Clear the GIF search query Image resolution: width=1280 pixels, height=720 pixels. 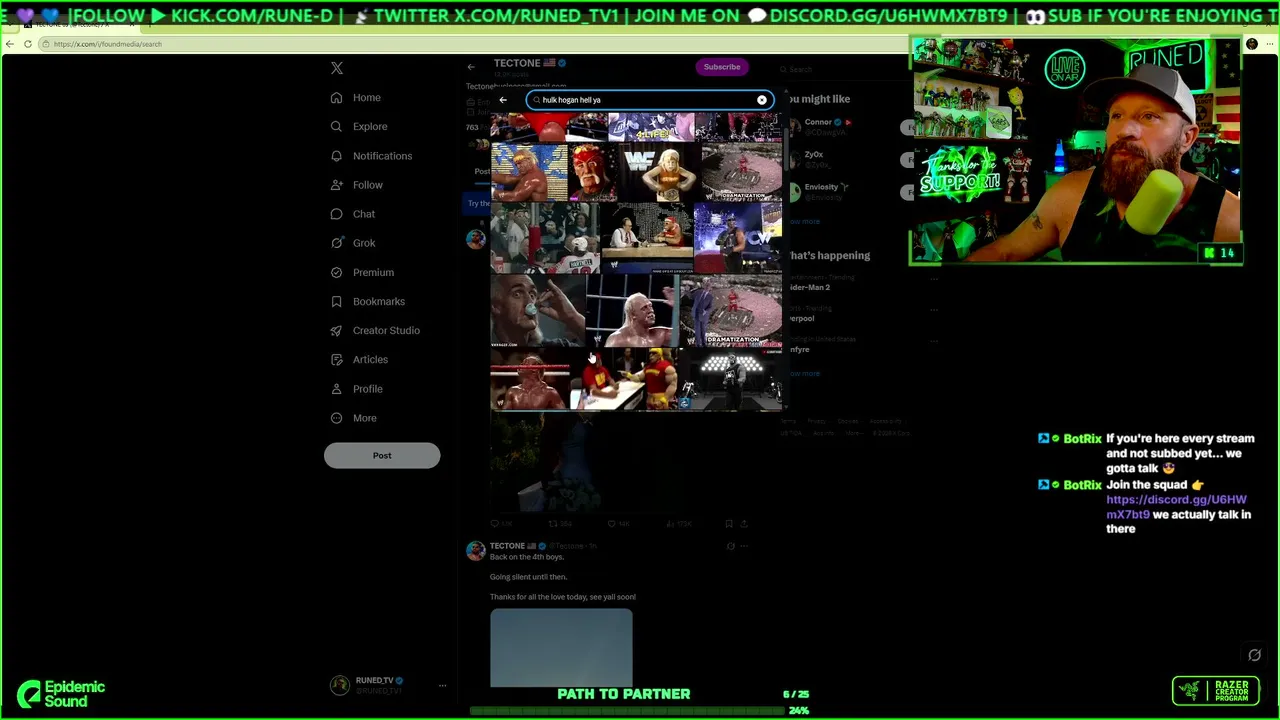(762, 100)
